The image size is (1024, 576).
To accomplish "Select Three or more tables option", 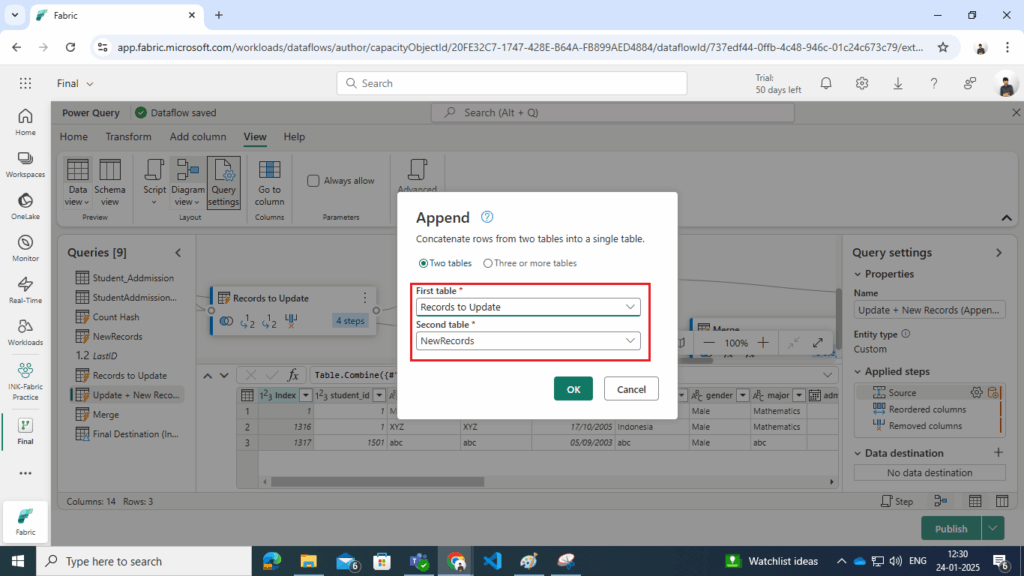I will pos(530,263).
